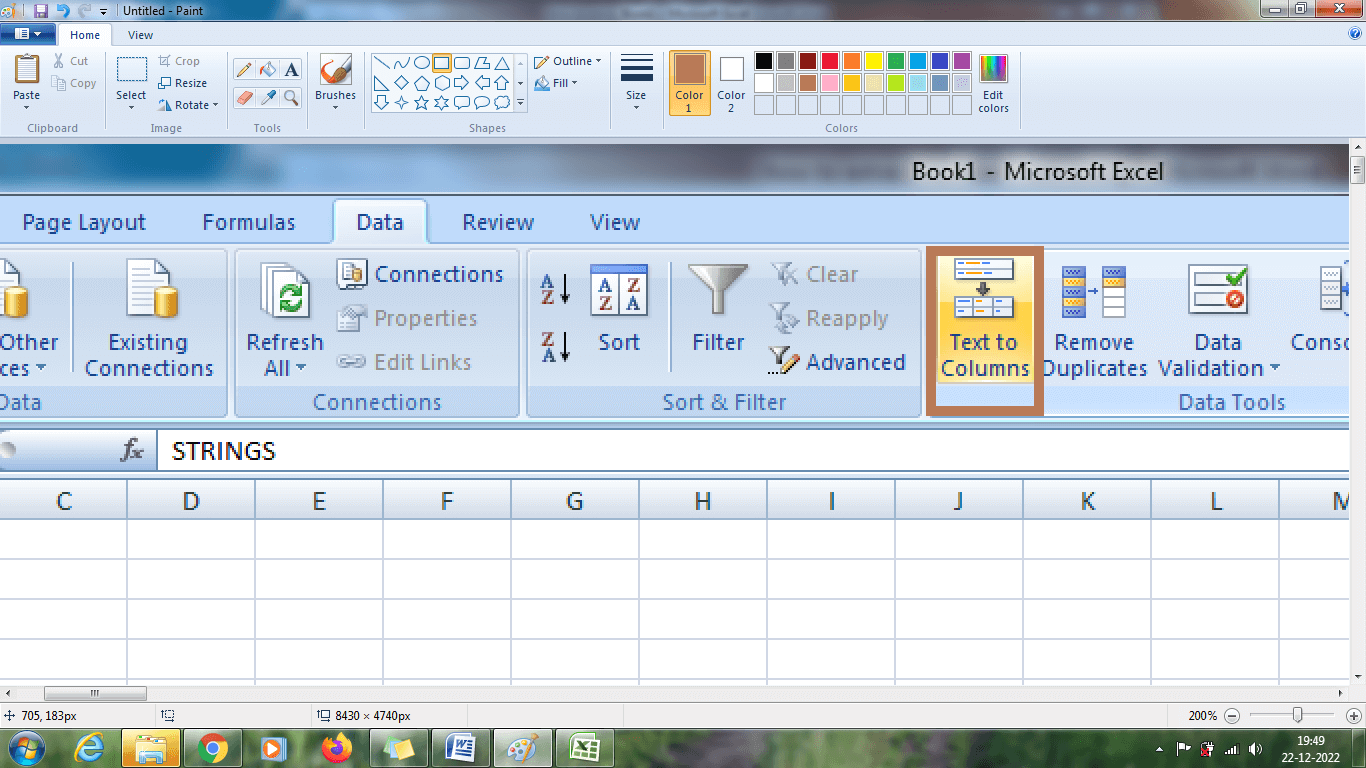Screen dimensions: 1366x768
Task: Choose the Pentagon shape
Action: [421, 82]
